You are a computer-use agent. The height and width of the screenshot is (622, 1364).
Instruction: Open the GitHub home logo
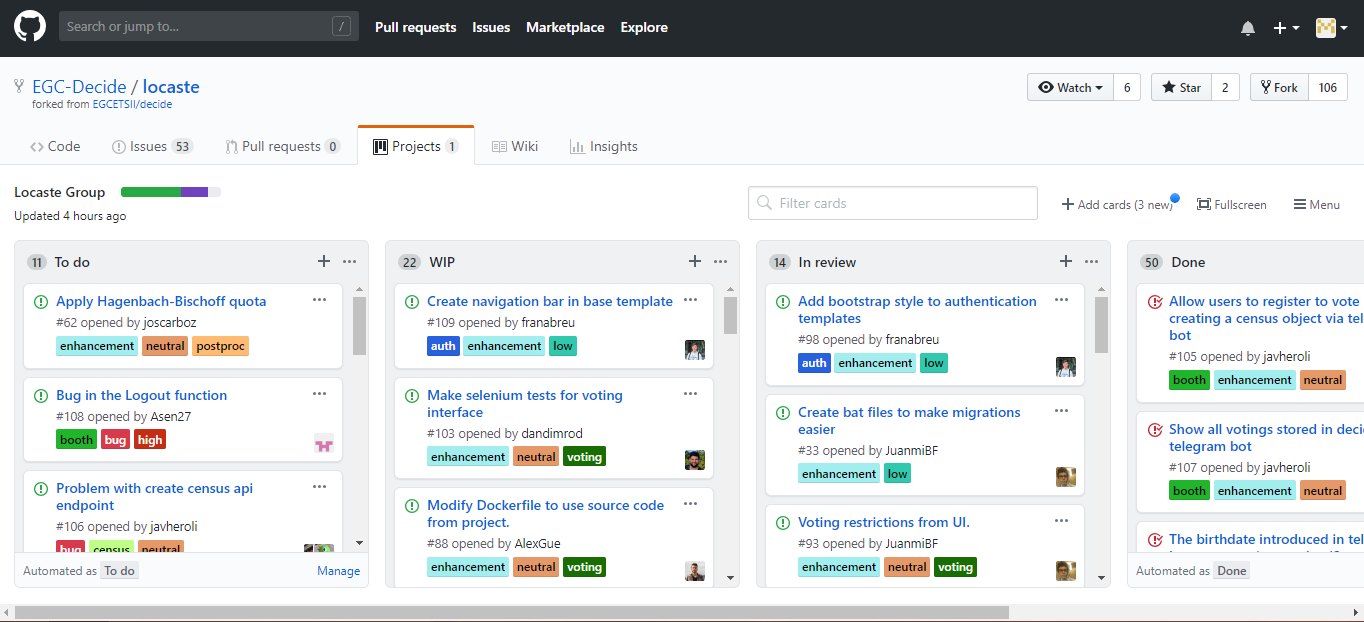click(30, 27)
